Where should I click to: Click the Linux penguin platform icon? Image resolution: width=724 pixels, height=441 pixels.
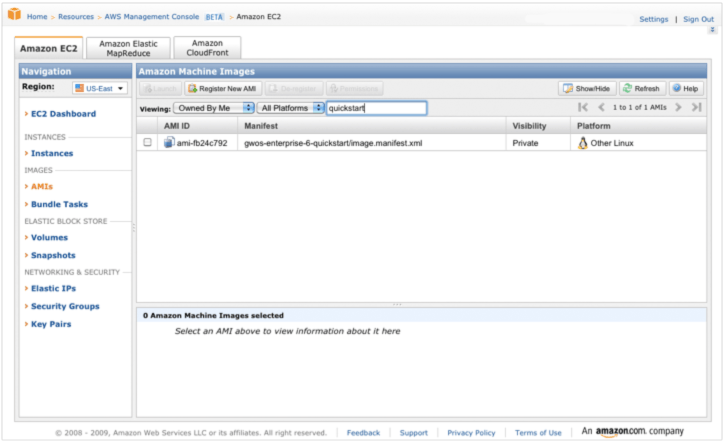[583, 143]
